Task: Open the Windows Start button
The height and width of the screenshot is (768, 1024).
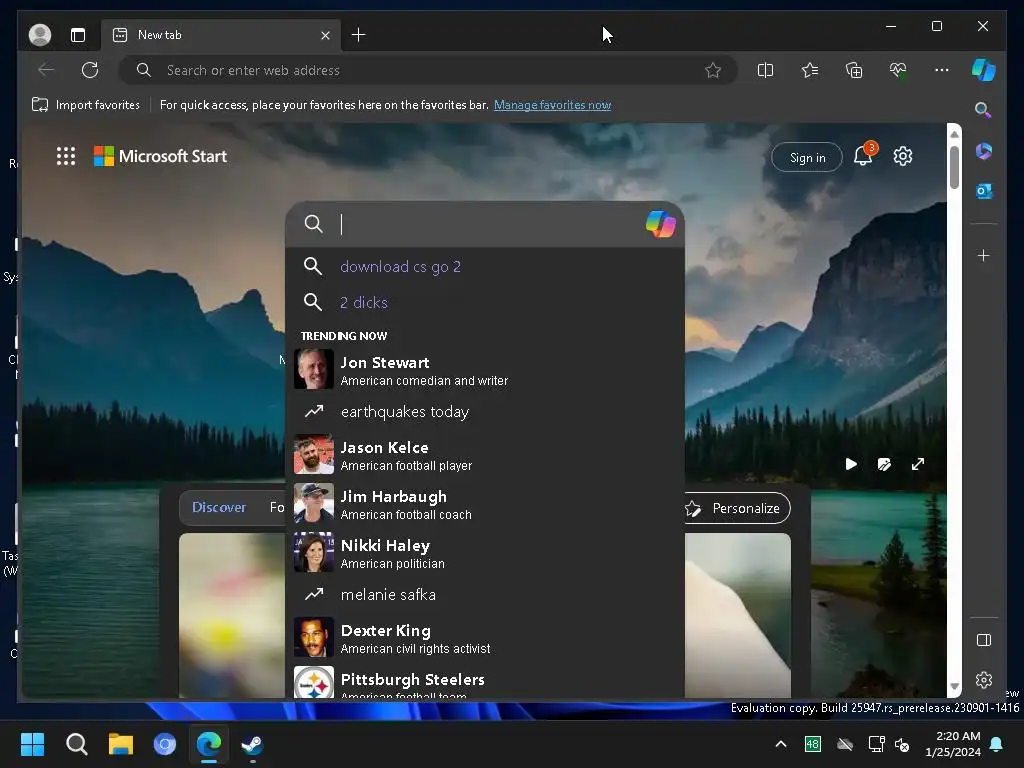Action: click(32, 744)
